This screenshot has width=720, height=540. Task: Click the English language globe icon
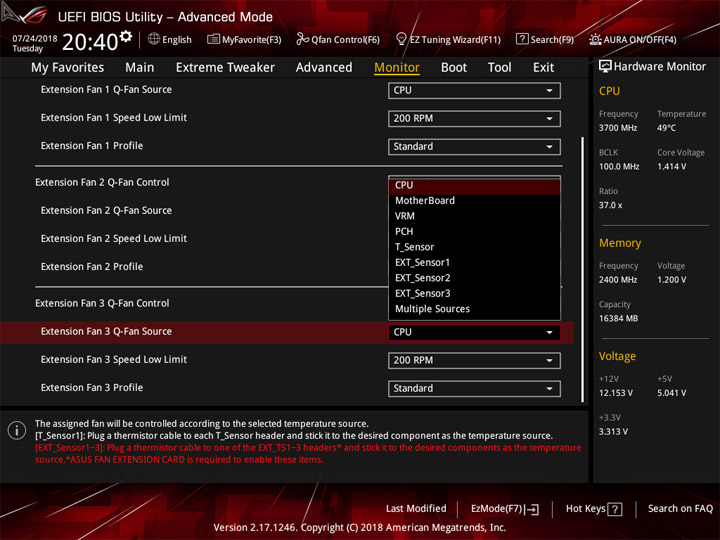154,39
